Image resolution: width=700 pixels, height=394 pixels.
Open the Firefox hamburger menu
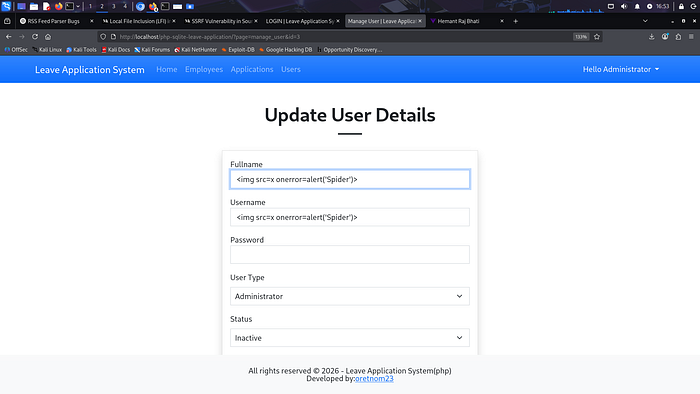point(691,37)
